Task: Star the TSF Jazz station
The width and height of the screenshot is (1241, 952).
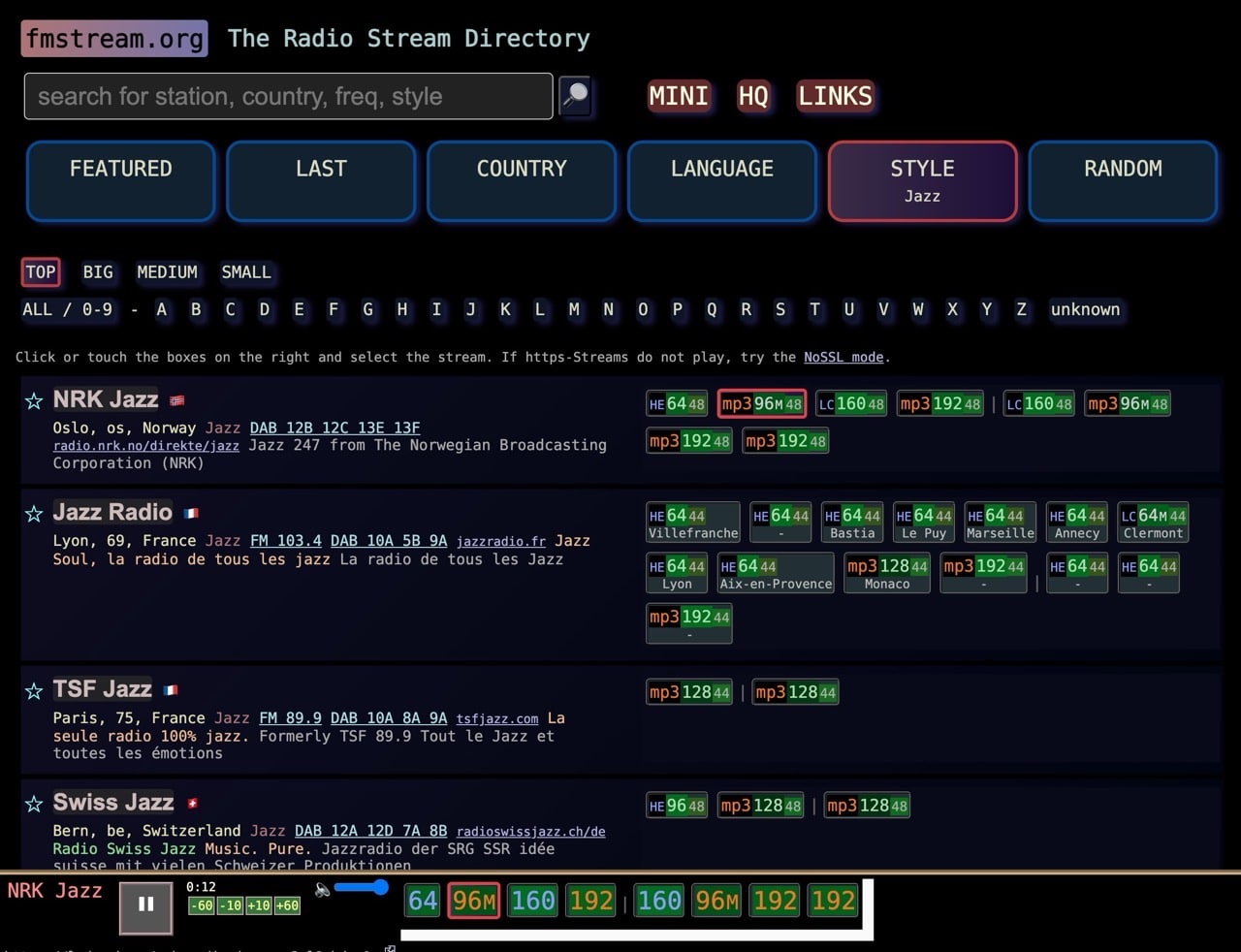Action: coord(34,691)
